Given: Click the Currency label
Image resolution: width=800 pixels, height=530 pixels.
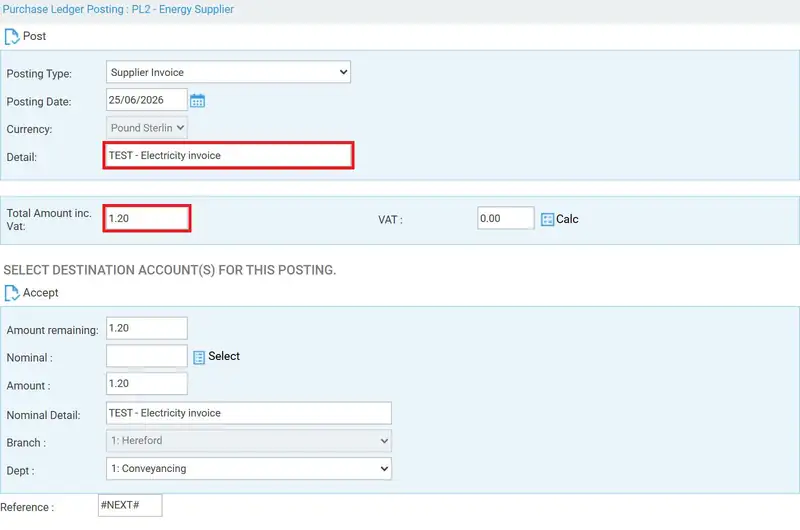Looking at the screenshot, I should [x=29, y=129].
